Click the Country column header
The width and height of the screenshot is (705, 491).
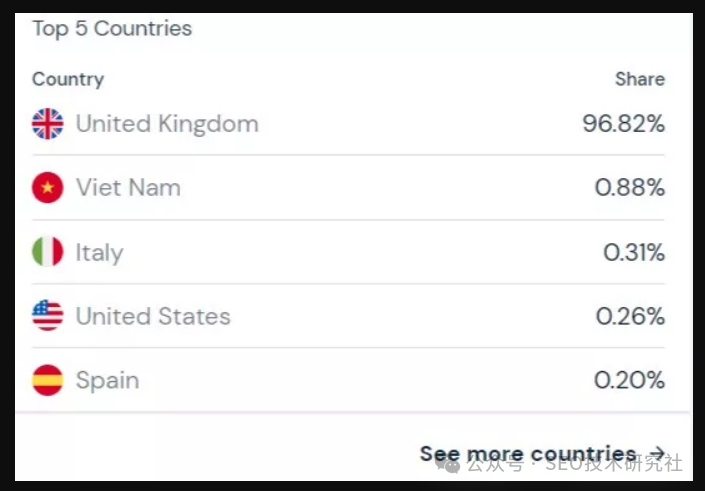coord(68,79)
